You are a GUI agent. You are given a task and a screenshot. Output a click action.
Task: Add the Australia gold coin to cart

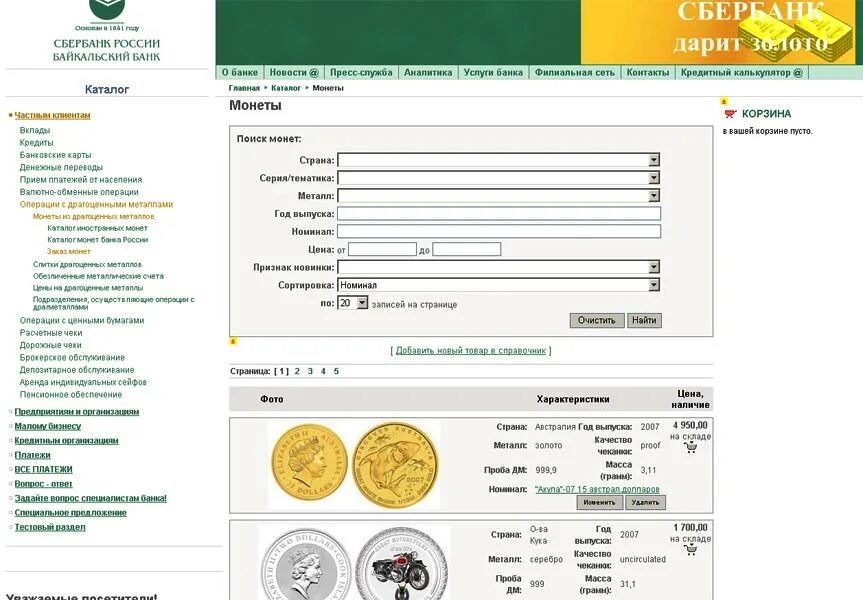[691, 448]
